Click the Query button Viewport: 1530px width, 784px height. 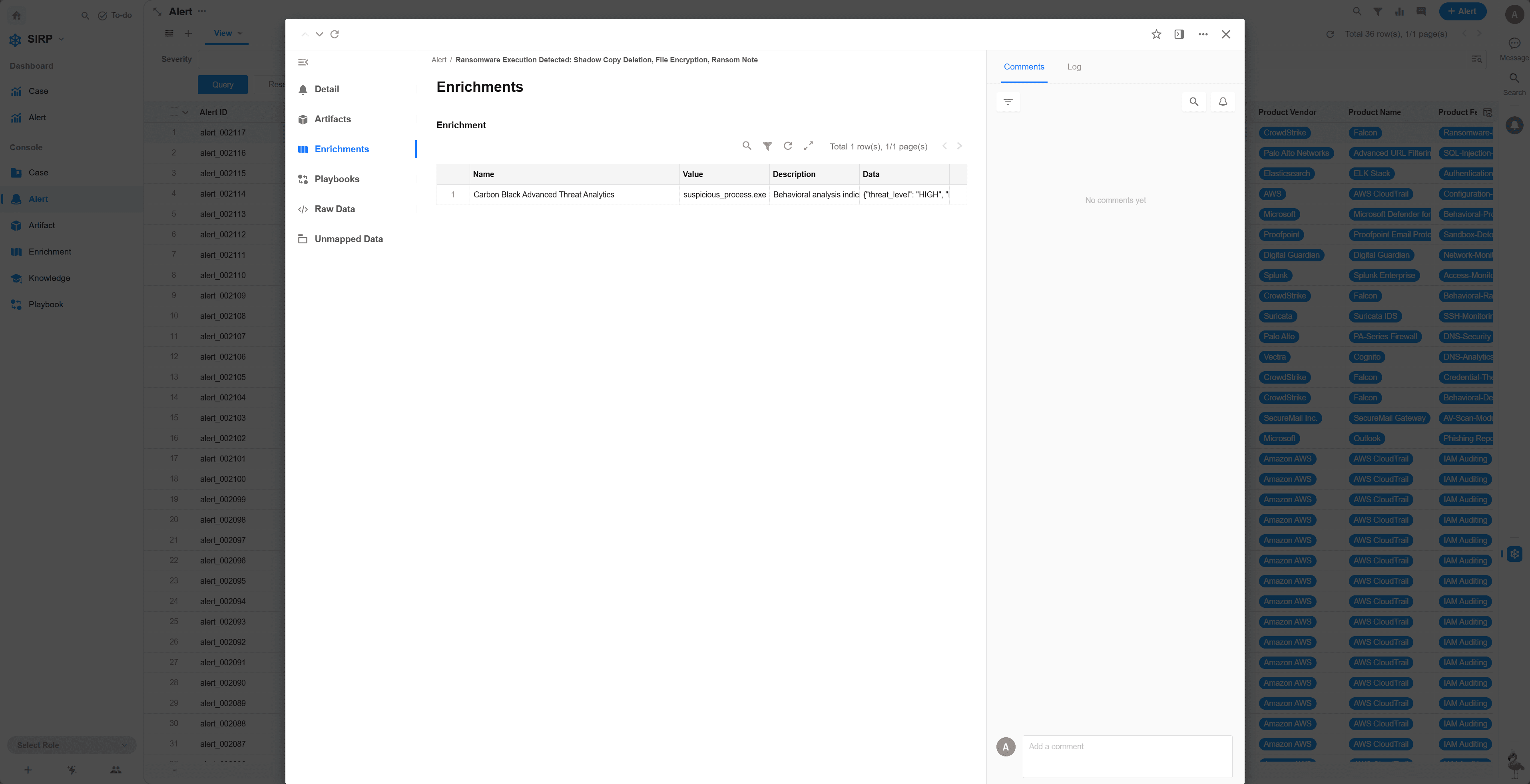pyautogui.click(x=223, y=85)
